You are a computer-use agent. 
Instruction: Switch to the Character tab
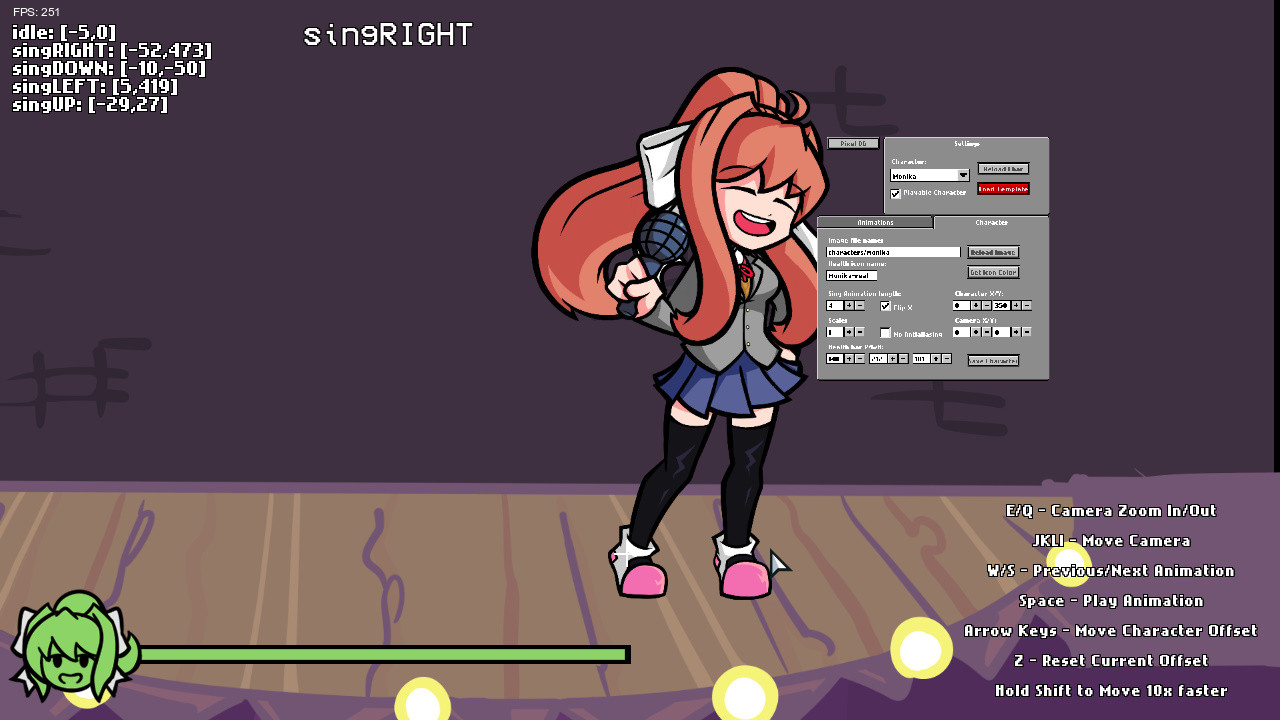coord(990,222)
